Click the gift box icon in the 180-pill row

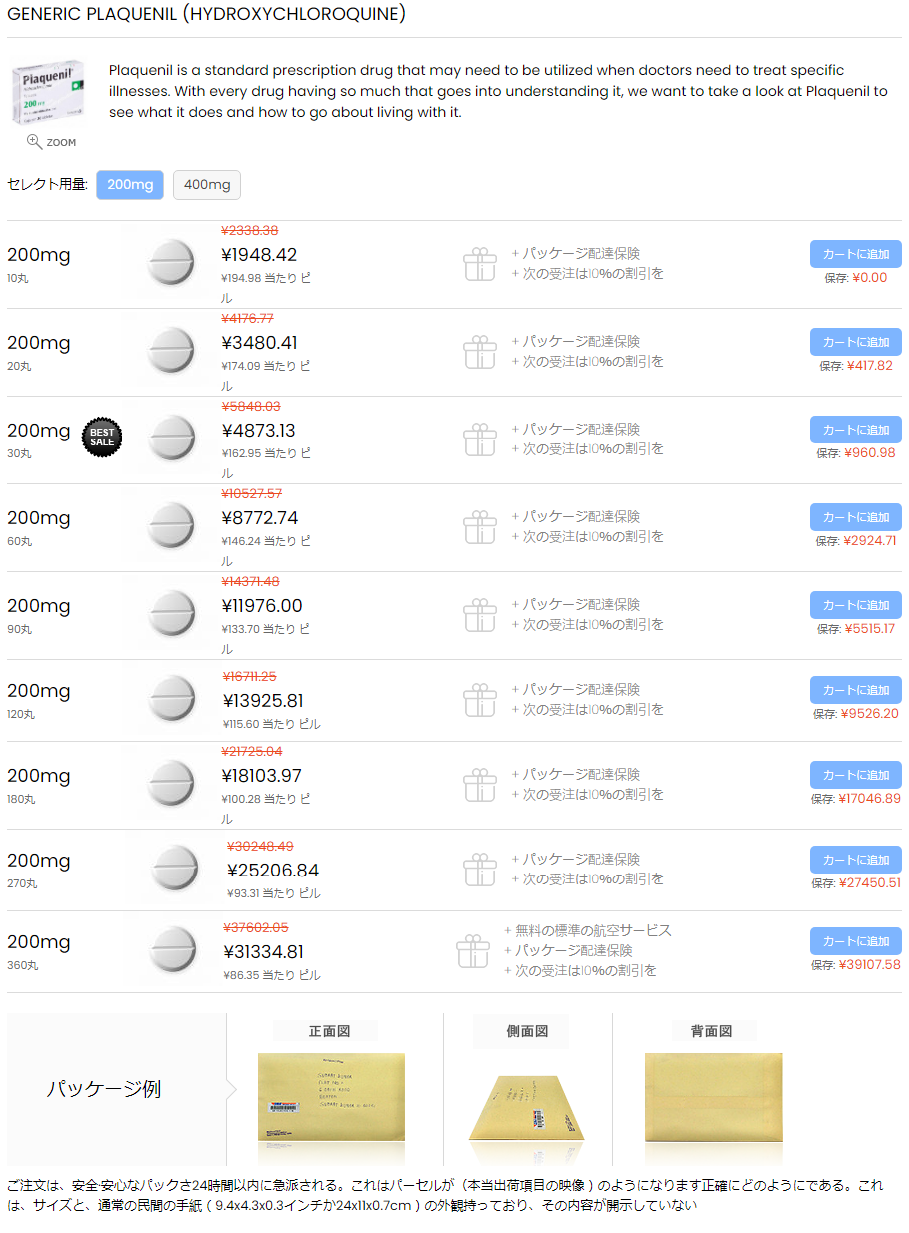tap(480, 785)
